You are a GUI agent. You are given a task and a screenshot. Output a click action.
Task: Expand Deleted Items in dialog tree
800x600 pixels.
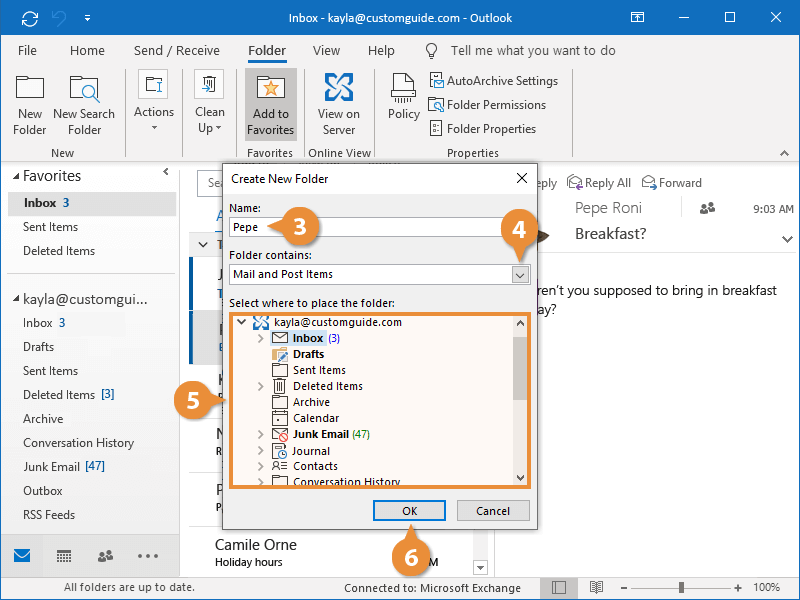tap(261, 386)
